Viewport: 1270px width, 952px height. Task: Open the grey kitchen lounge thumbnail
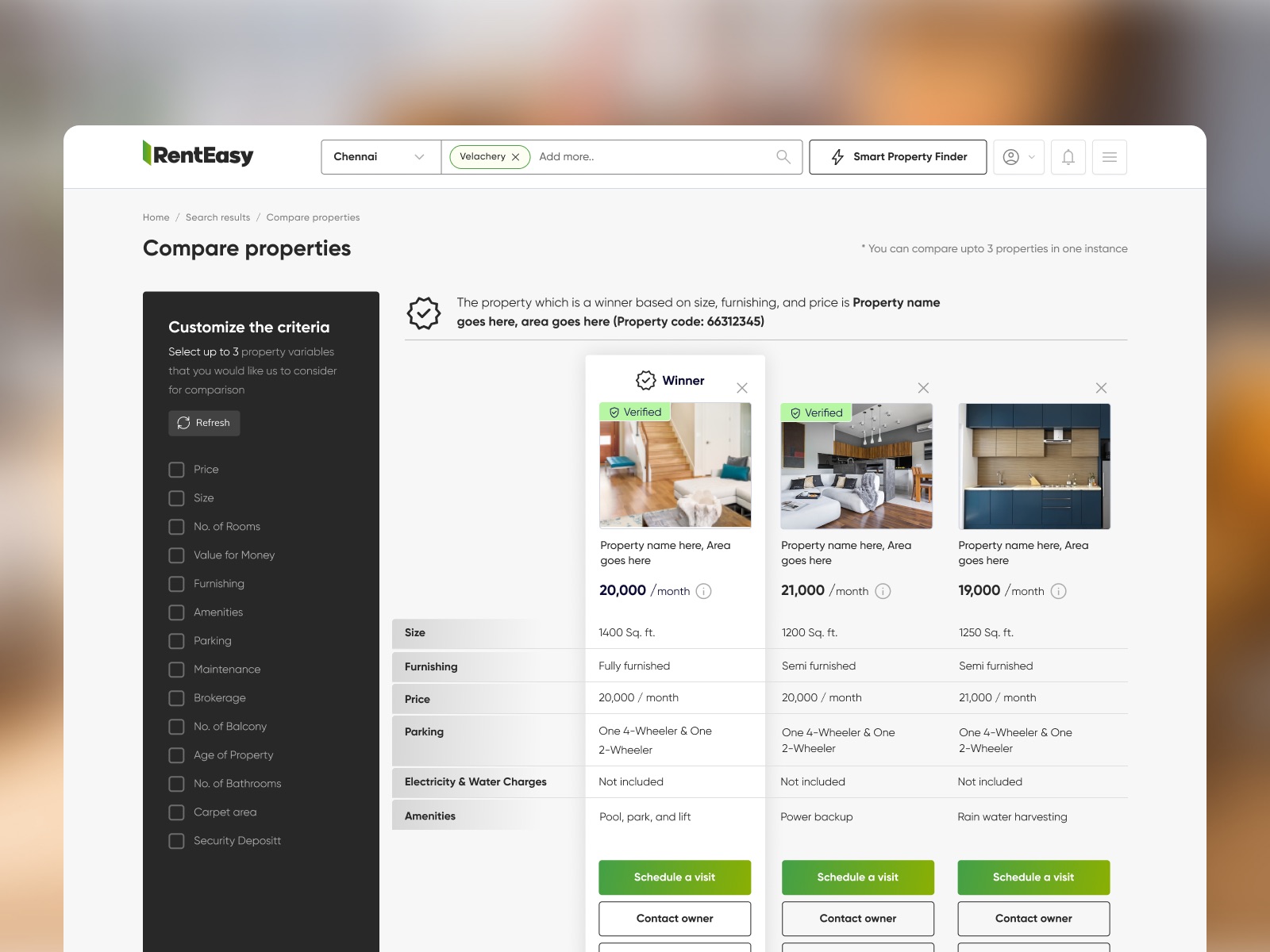856,466
